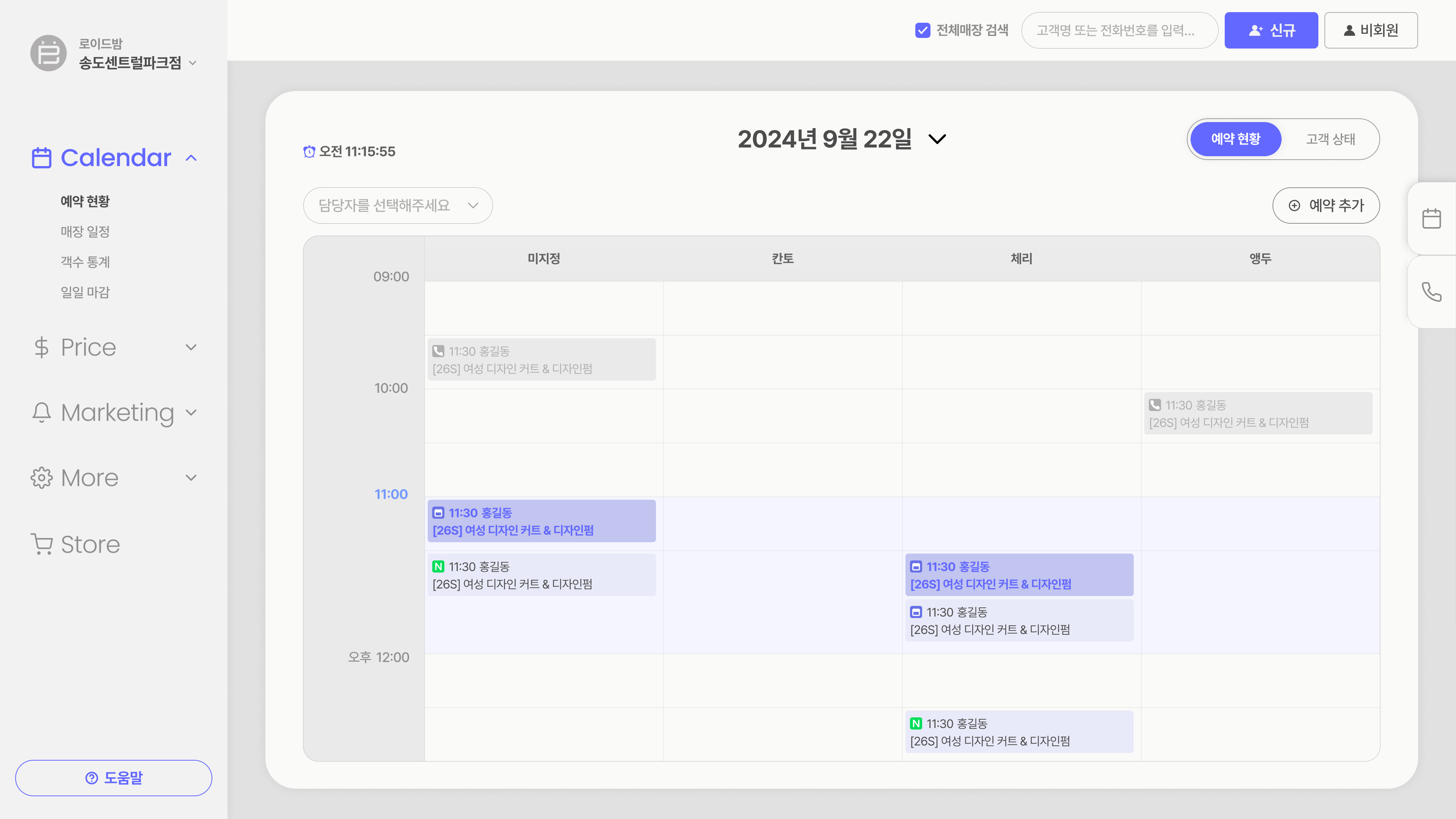
Task: Open the right-edge calendar panel icon
Action: tap(1431, 218)
